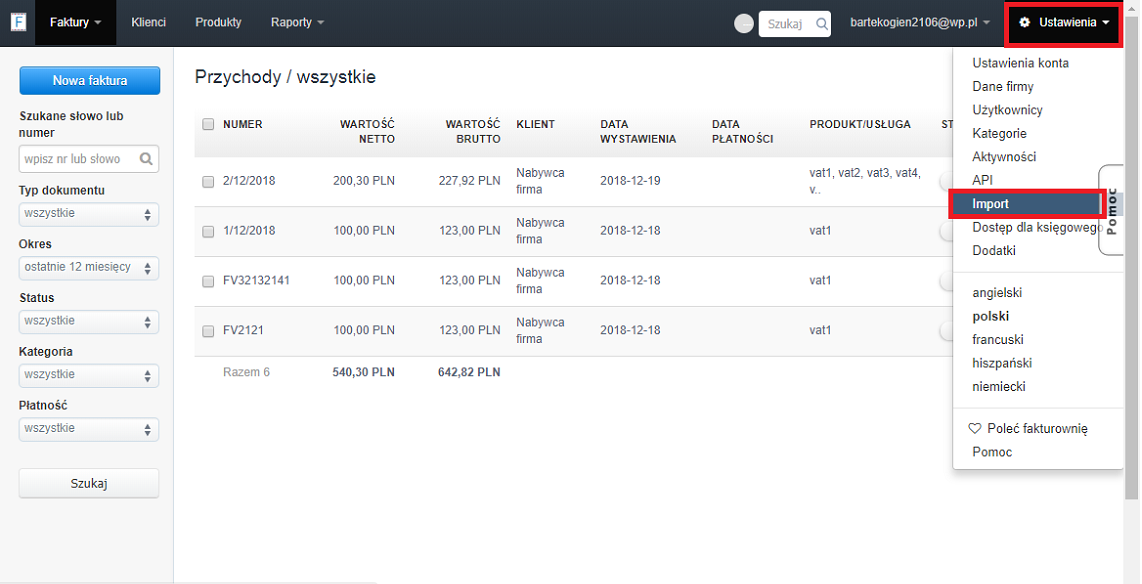This screenshot has height=584, width=1142.
Task: Click the Fakturownia logo icon
Action: (18, 22)
